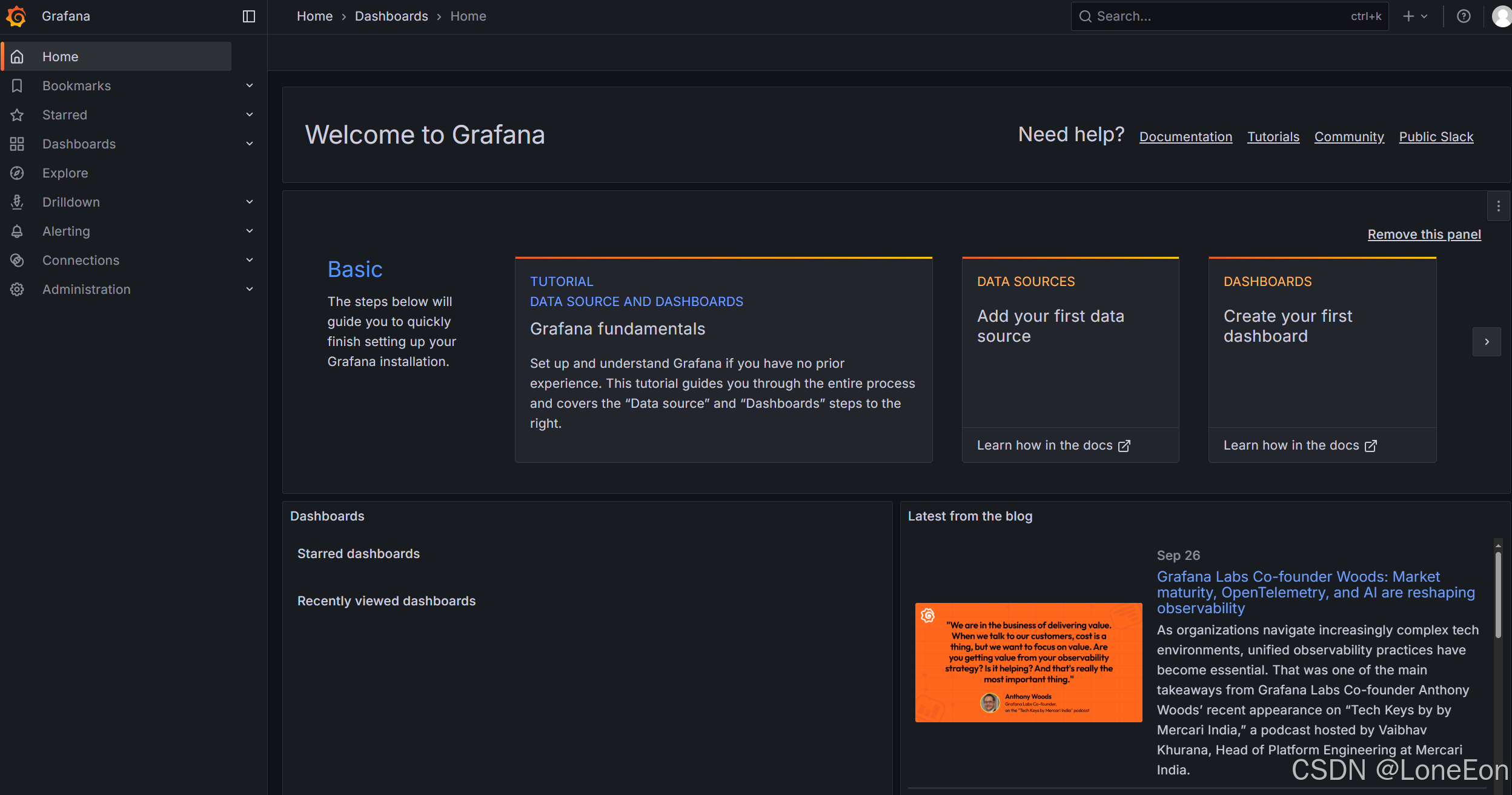Click the Alerting bell icon

[x=18, y=231]
